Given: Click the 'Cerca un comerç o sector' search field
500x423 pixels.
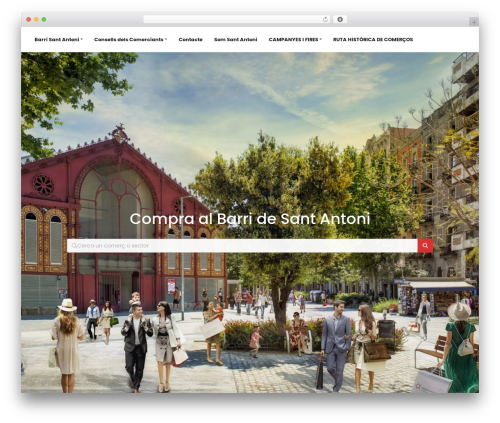Looking at the screenshot, I should pos(242,246).
